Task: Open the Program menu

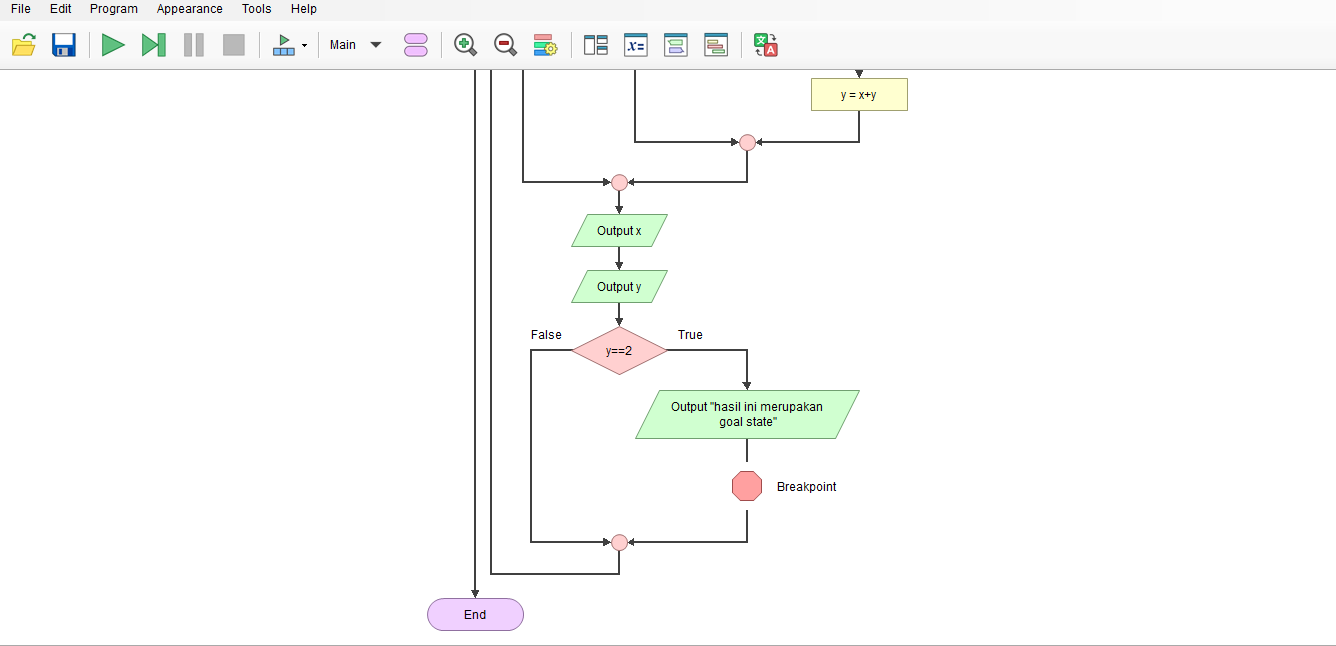Action: 114,9
